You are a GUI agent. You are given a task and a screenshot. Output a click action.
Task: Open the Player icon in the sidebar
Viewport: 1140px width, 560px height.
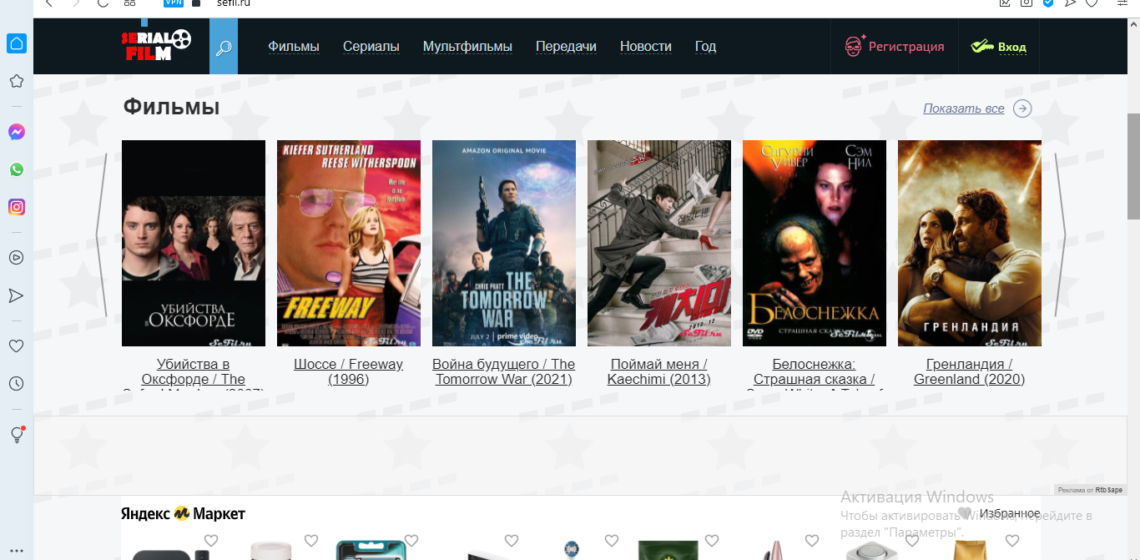[16, 257]
